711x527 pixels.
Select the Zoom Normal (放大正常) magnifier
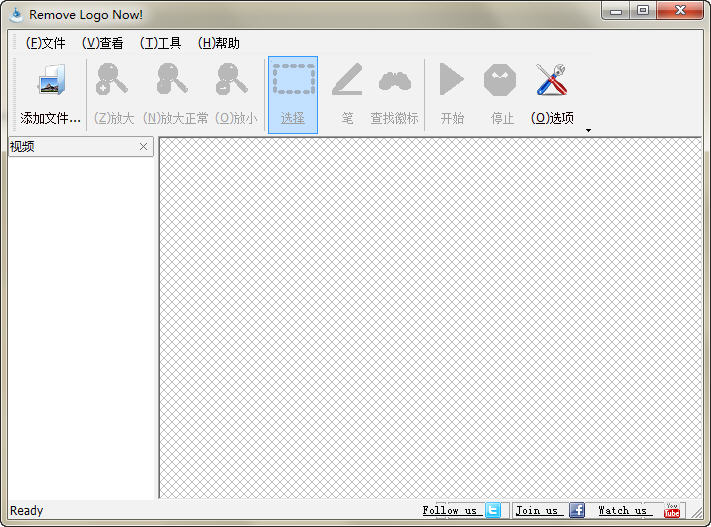click(172, 79)
